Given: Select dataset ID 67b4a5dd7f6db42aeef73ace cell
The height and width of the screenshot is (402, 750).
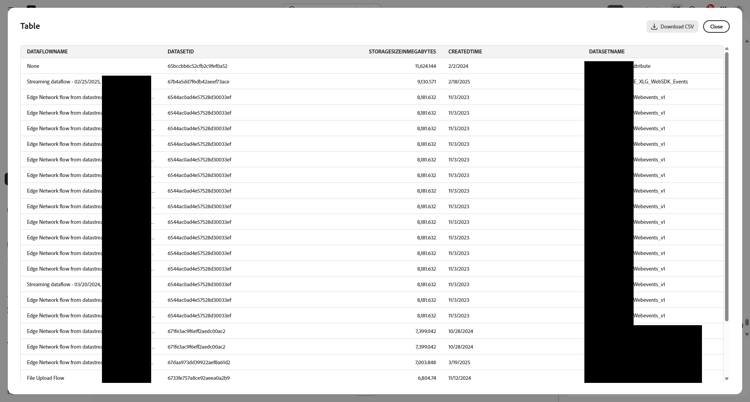Looking at the screenshot, I should click(198, 82).
